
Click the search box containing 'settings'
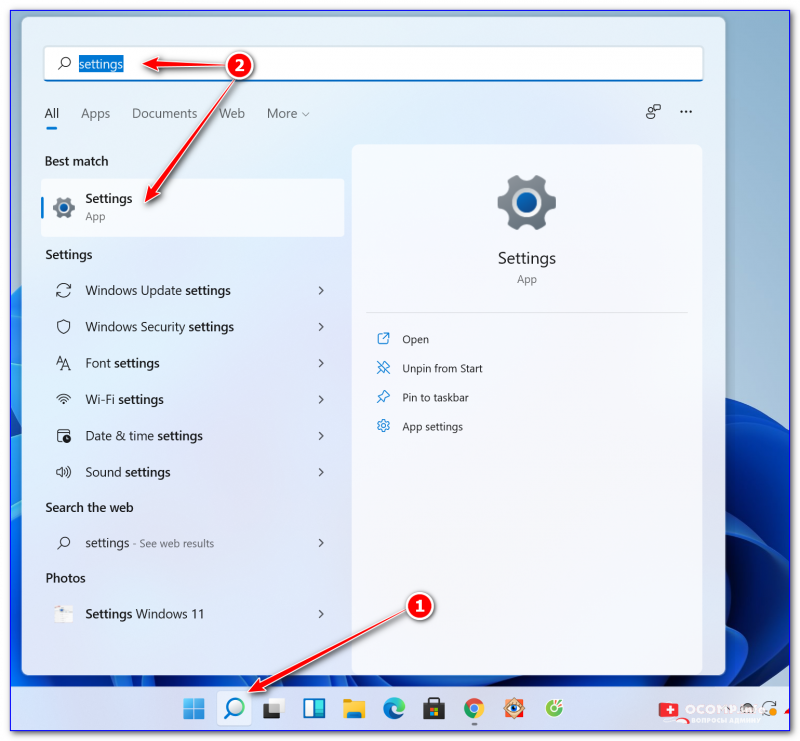tap(373, 63)
